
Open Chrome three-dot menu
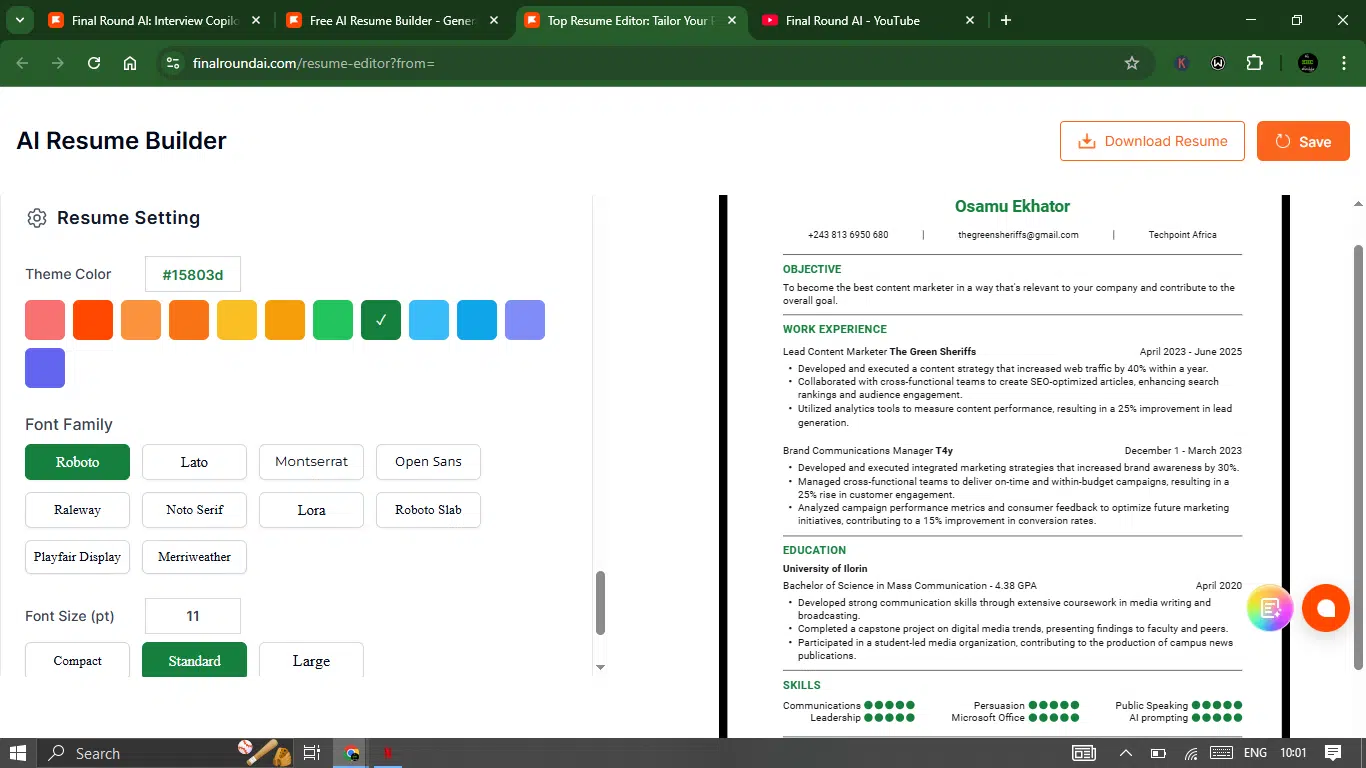coord(1341,63)
